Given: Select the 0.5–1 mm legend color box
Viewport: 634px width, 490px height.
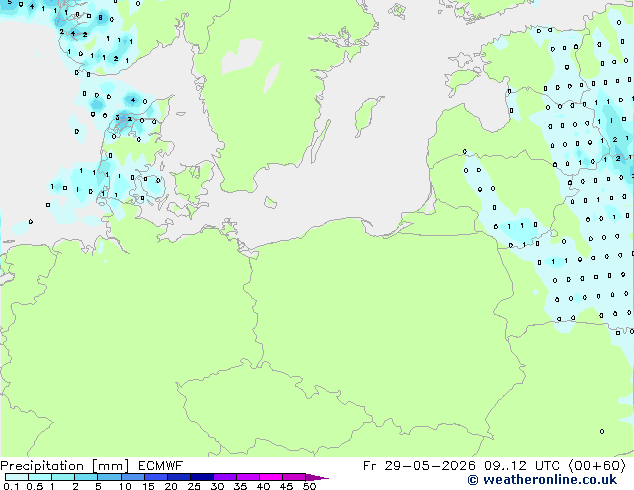Looking at the screenshot, I should tap(40, 477).
